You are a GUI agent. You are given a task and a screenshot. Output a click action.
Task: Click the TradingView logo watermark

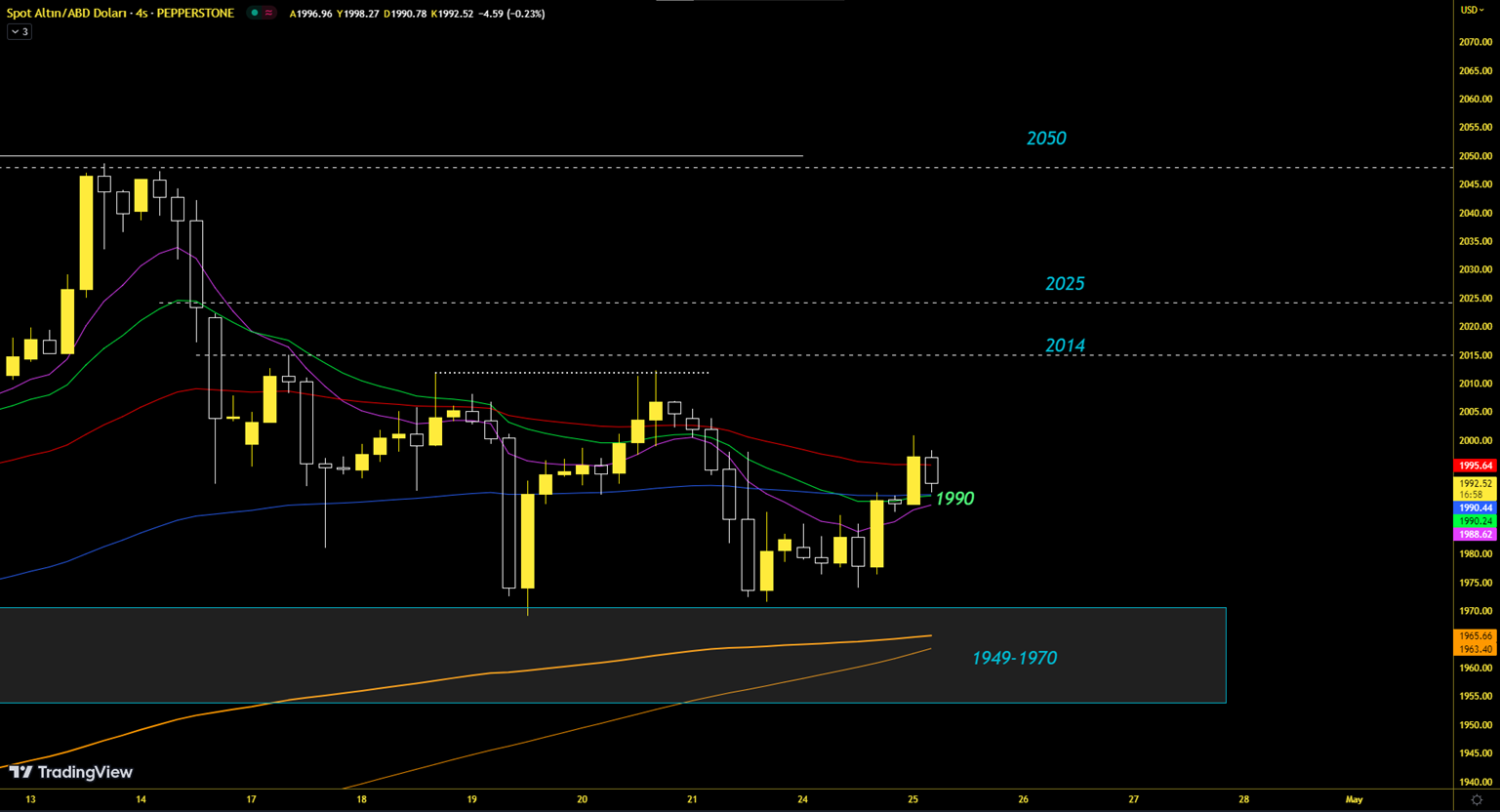pos(71,772)
